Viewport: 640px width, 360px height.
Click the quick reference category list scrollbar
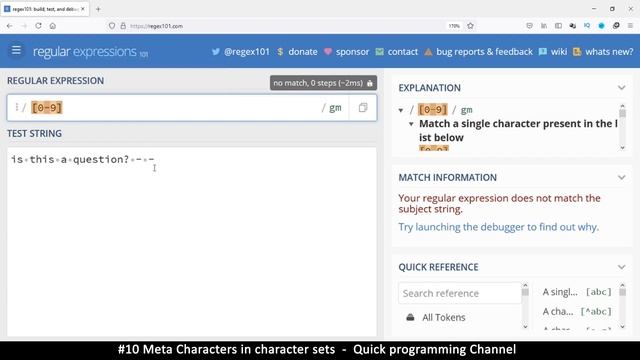tap(525, 306)
